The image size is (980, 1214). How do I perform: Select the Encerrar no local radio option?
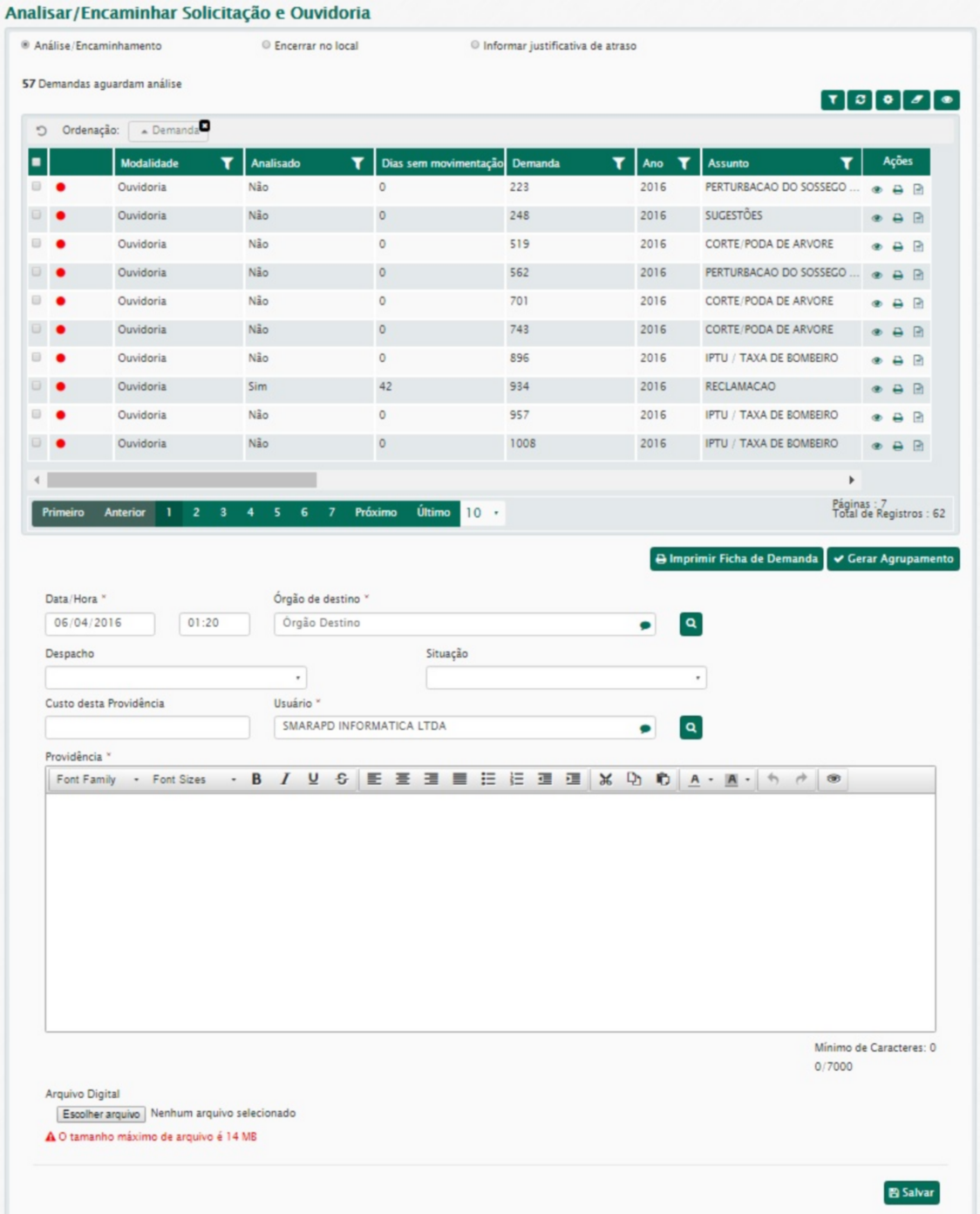tap(267, 45)
